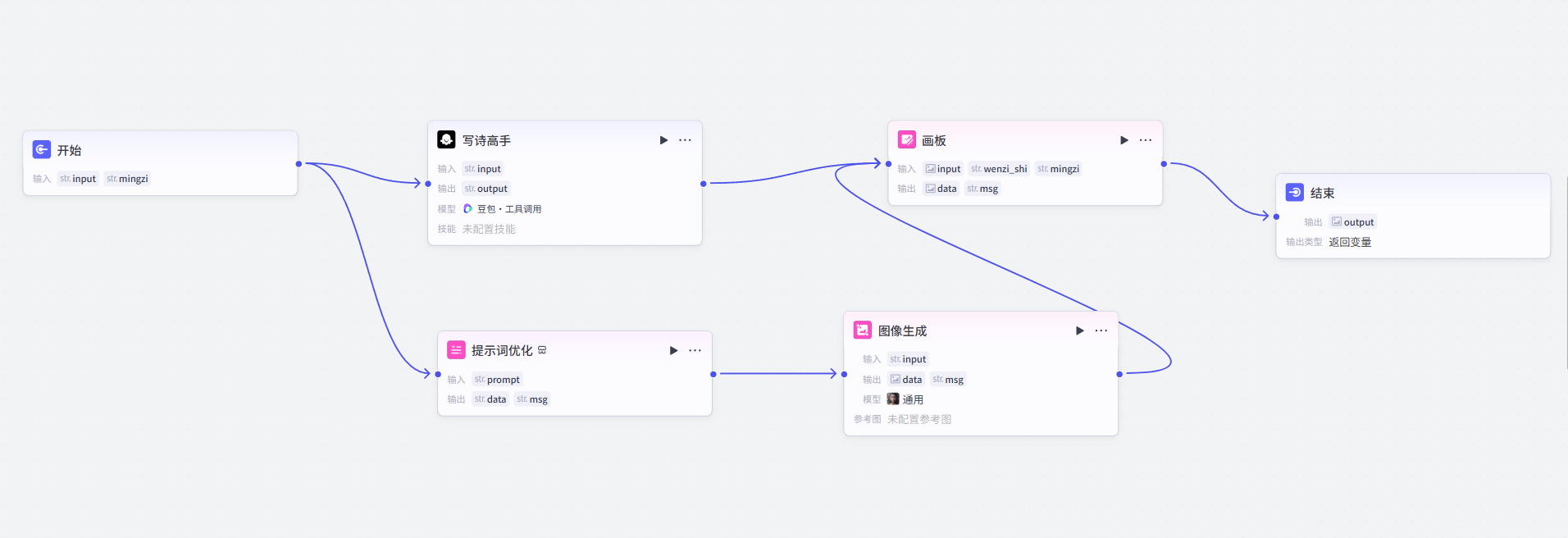Open the more options menu on 写诗高手

click(x=685, y=140)
